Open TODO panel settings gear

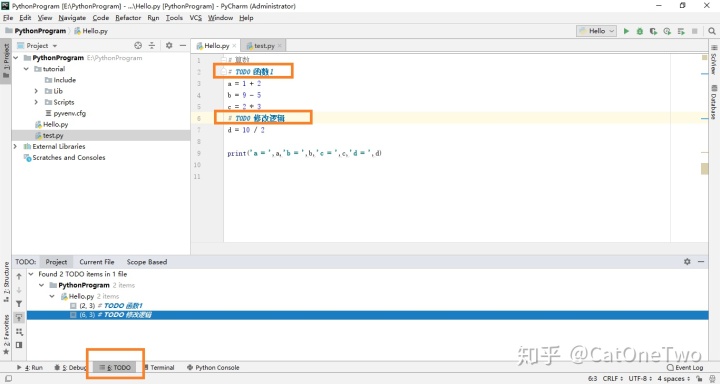[687, 261]
